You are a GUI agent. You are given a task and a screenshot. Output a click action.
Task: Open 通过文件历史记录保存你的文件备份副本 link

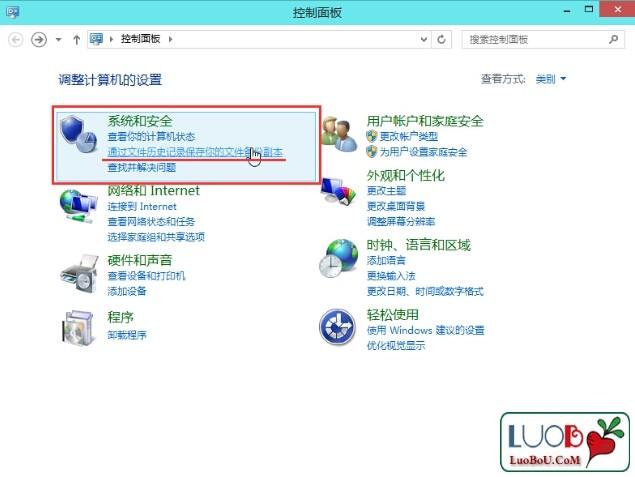[195, 152]
